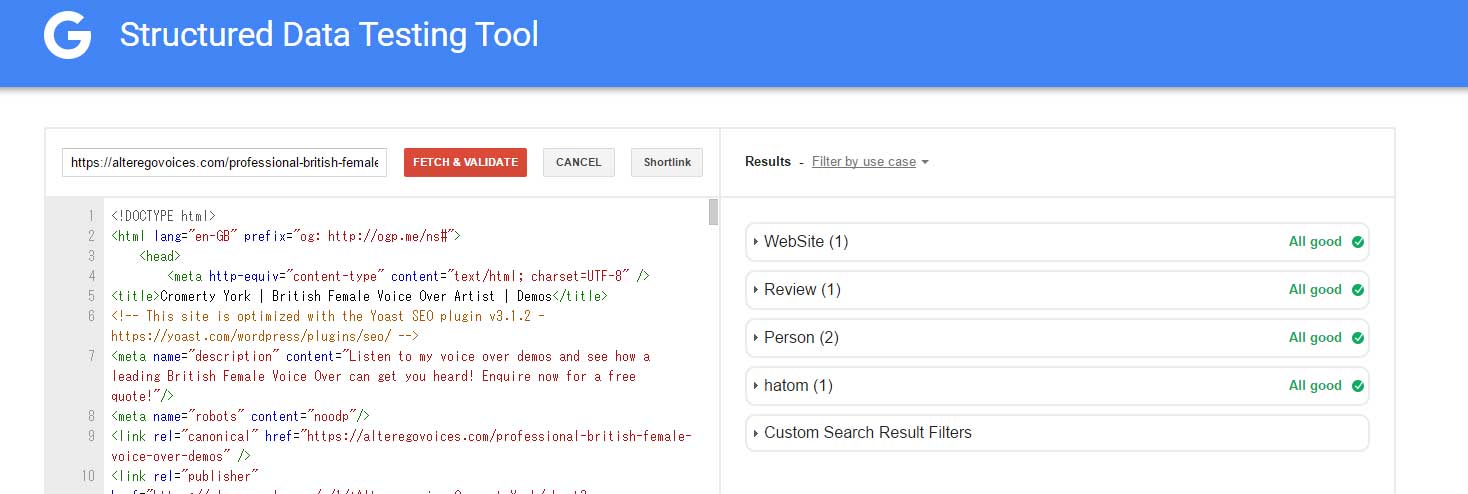Click the code panel scrollbar thumb
This screenshot has height=494, width=1468.
(713, 212)
